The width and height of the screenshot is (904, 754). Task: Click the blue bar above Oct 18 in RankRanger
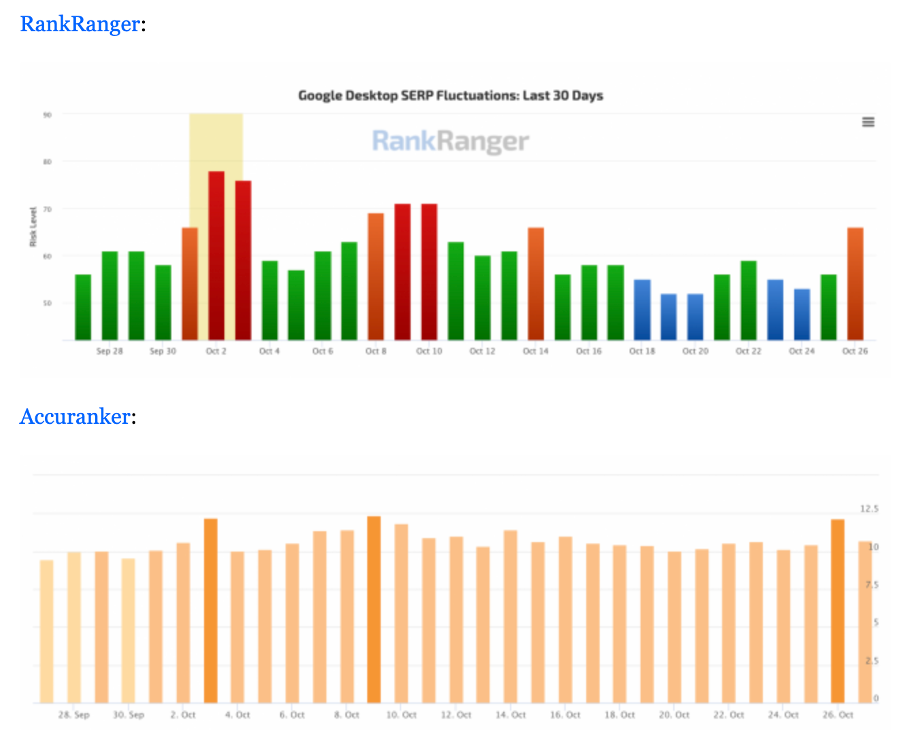642,310
